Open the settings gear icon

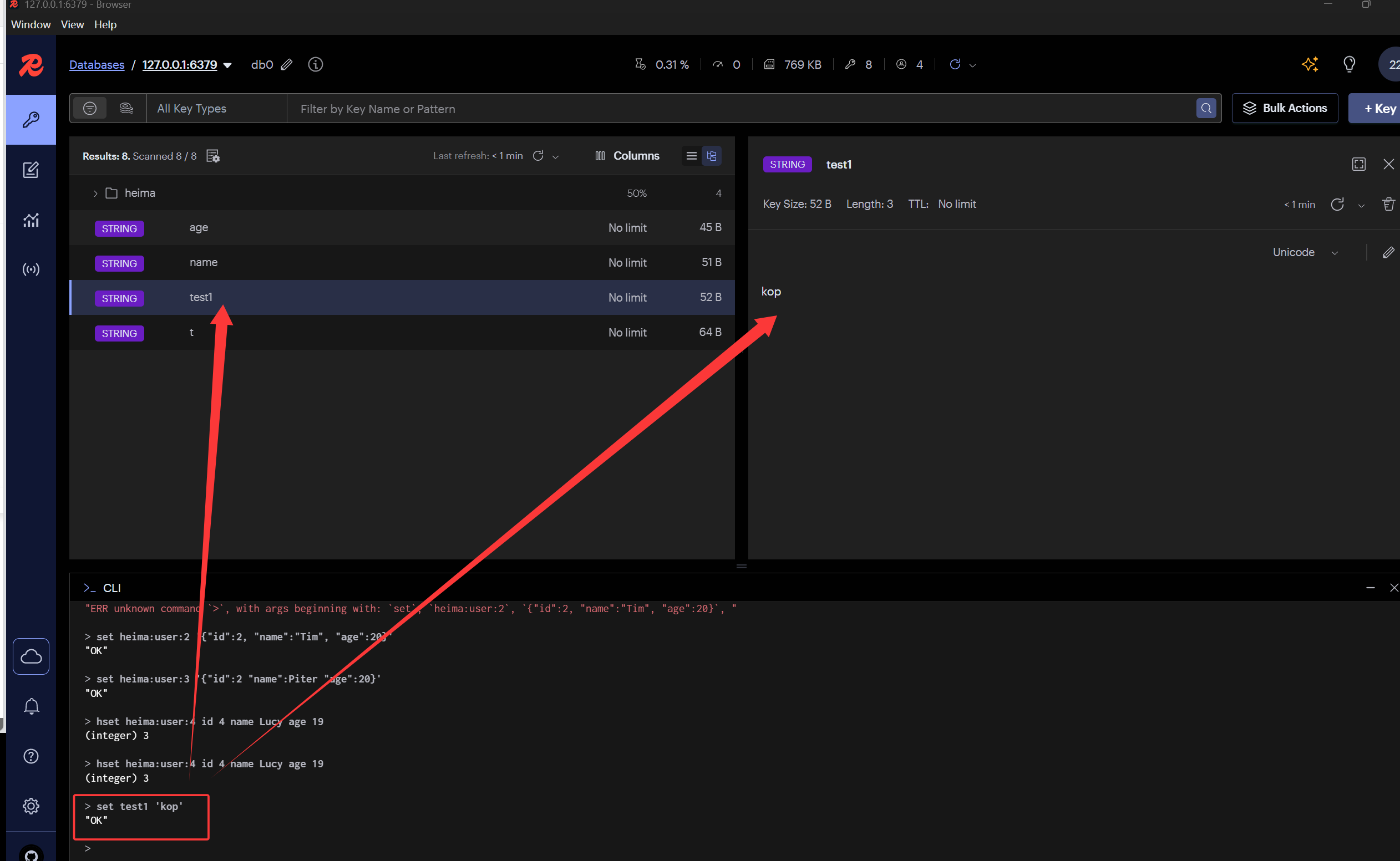(x=31, y=806)
